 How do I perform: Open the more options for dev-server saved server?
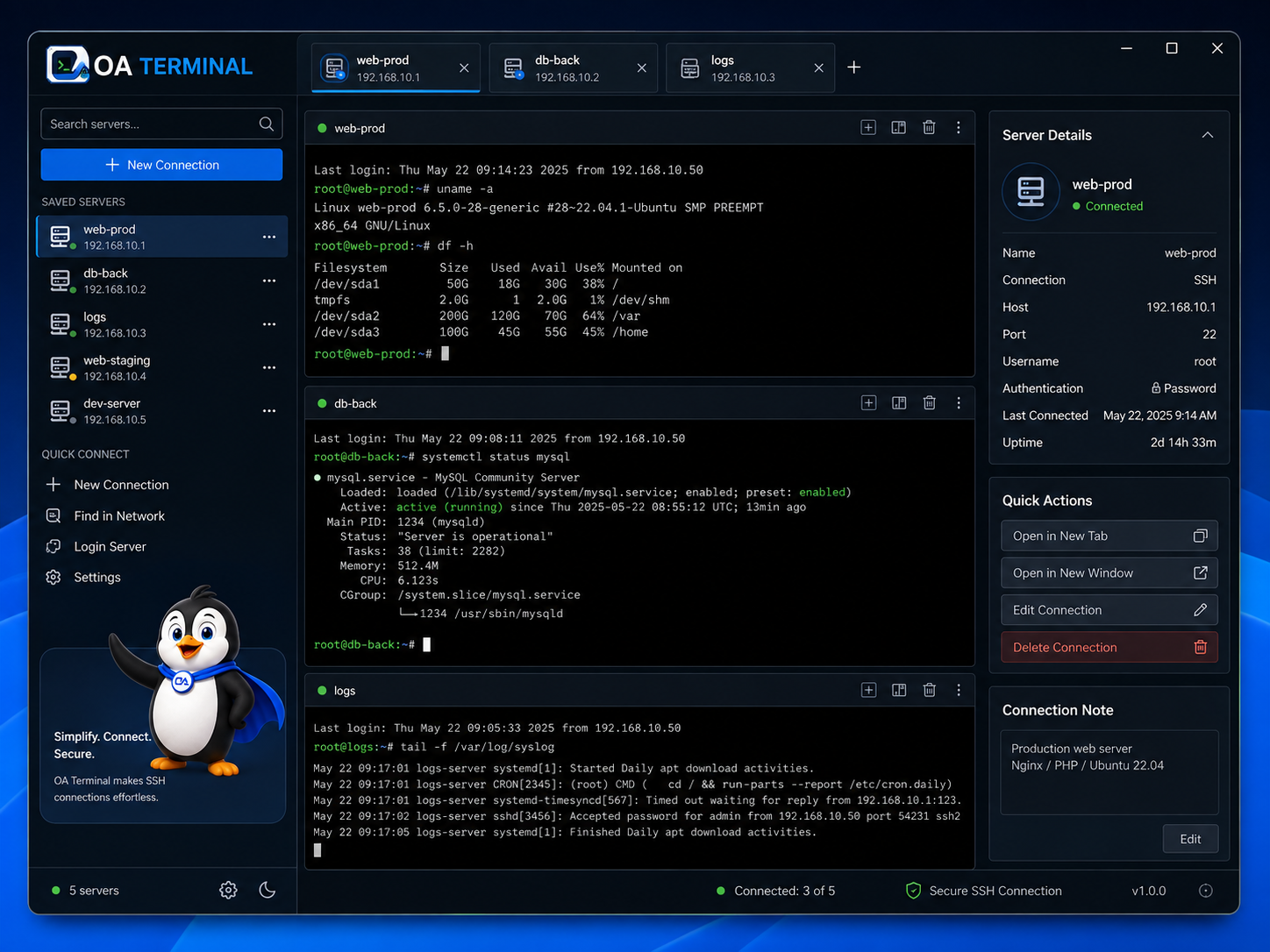[269, 411]
